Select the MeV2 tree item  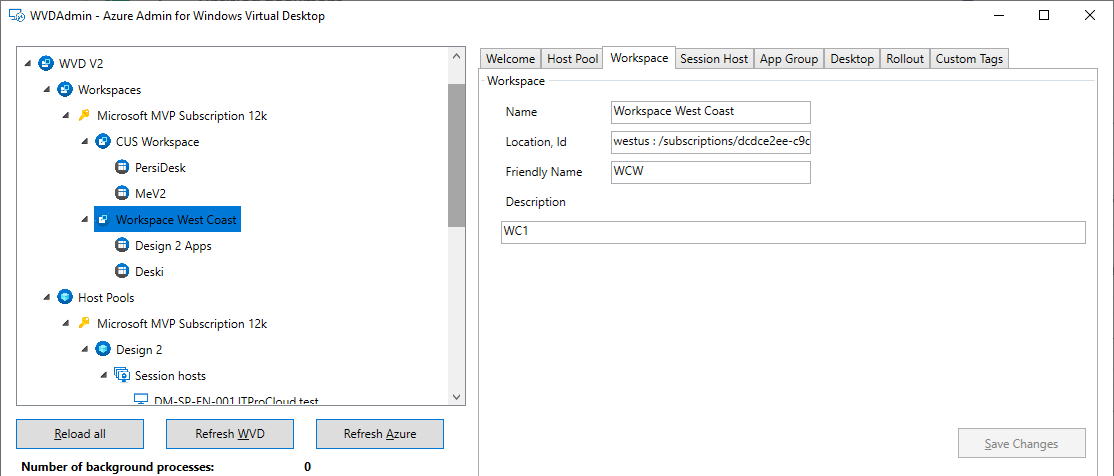tap(151, 193)
